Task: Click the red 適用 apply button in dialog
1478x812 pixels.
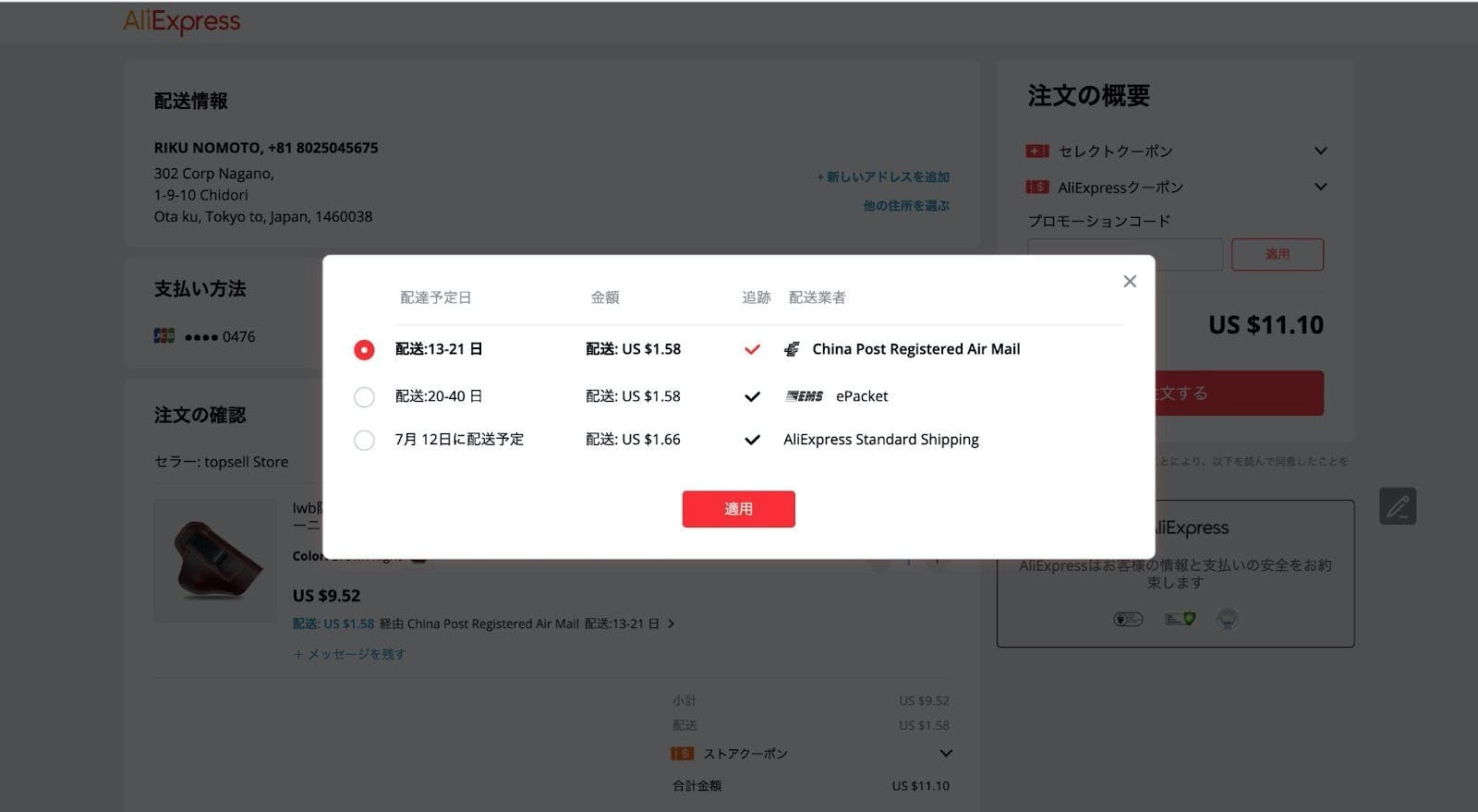Action: 738,509
